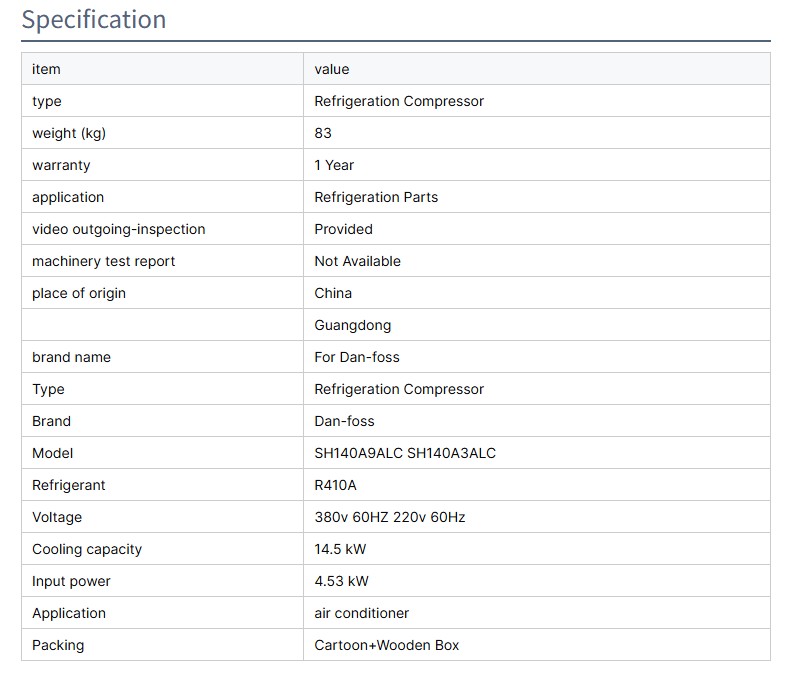
Task: Click the "R410A" refrigerant value
Action: click(335, 485)
